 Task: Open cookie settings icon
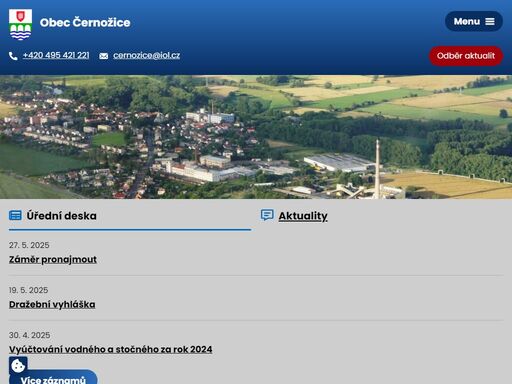pyautogui.click(x=18, y=366)
